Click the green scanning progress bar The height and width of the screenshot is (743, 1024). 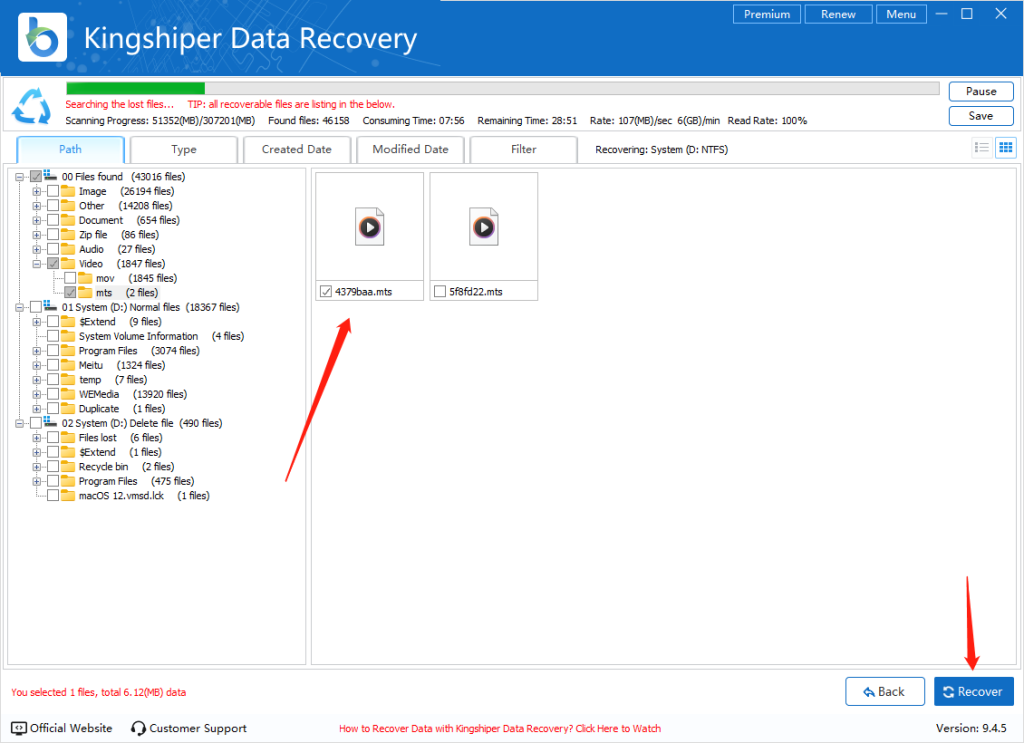tap(136, 88)
